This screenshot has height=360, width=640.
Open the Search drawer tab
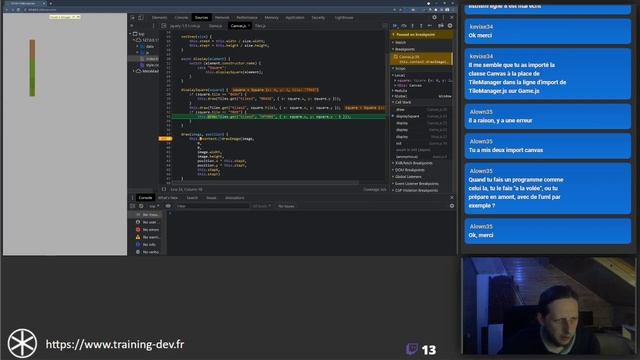coord(192,198)
